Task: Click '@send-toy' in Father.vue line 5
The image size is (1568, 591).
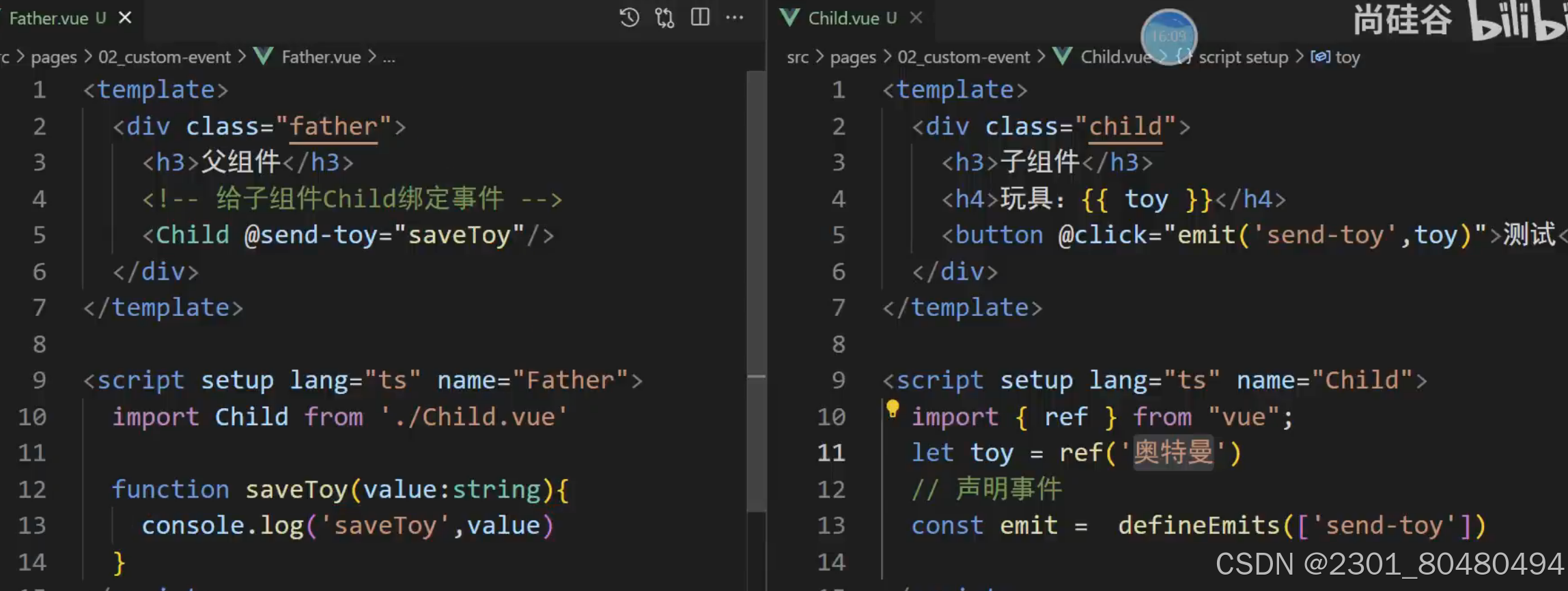Action: pyautogui.click(x=311, y=235)
